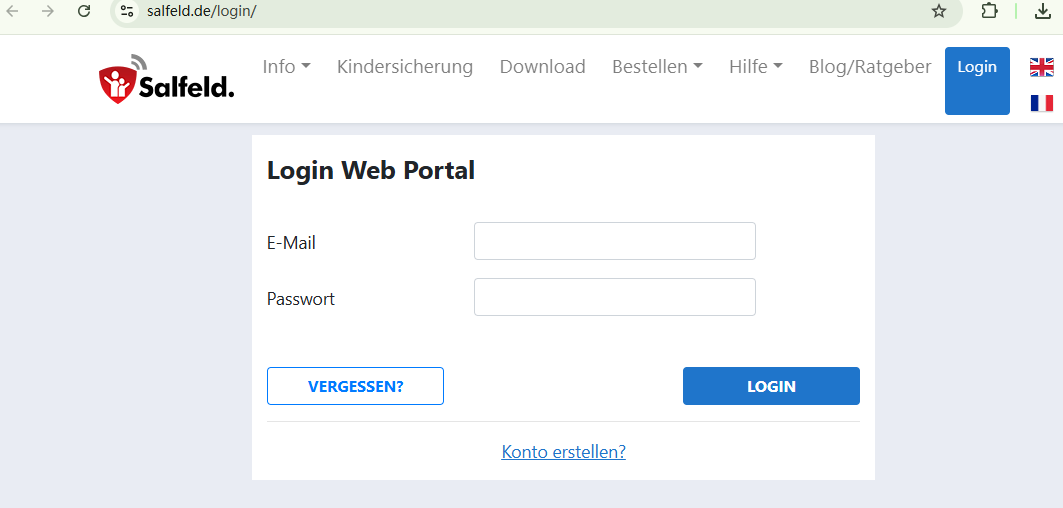Focus the E-Mail input field
The width and height of the screenshot is (1063, 508).
coord(614,241)
